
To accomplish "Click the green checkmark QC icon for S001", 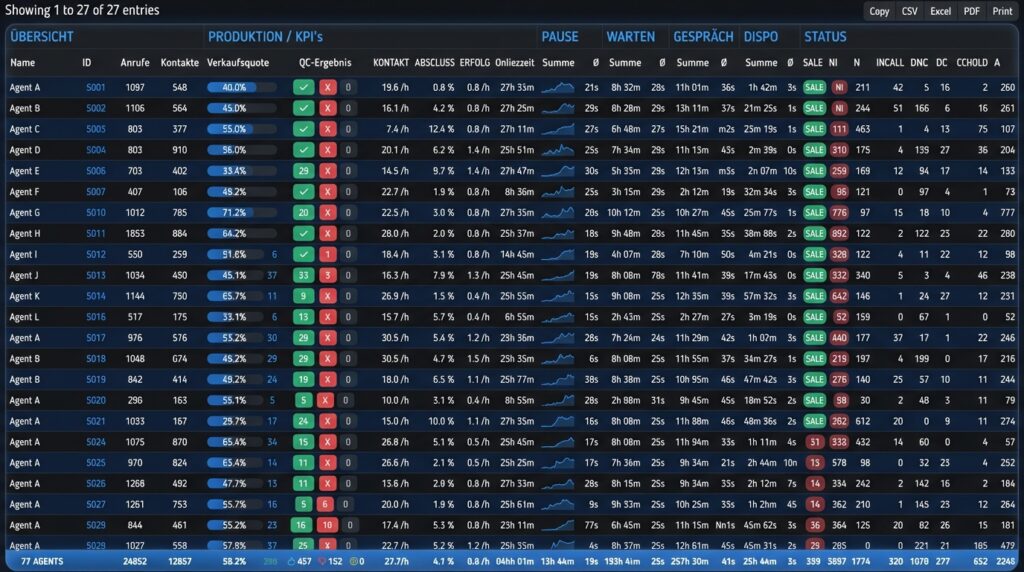I will (304, 87).
